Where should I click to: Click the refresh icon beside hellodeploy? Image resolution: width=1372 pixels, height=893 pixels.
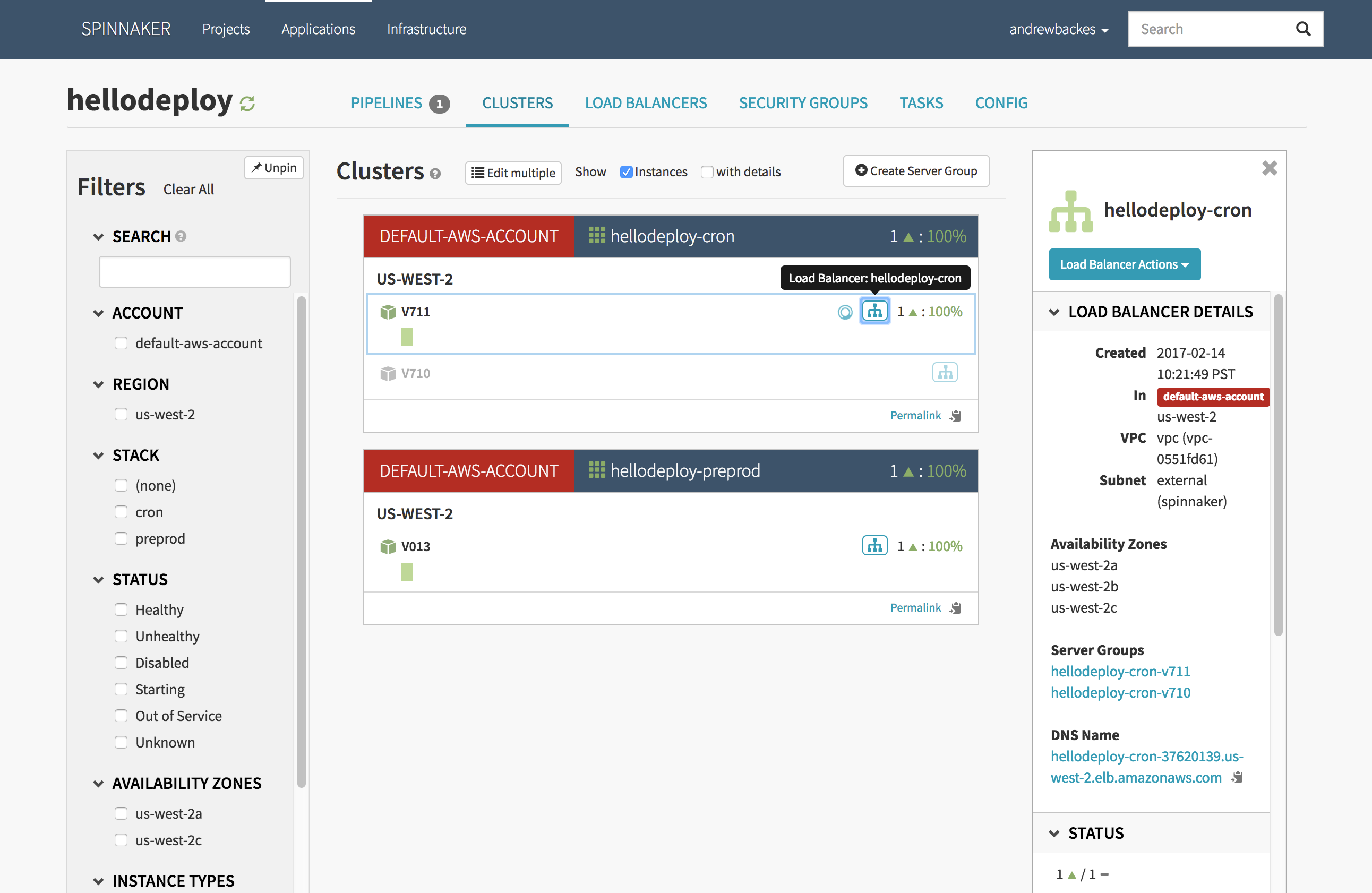click(247, 104)
